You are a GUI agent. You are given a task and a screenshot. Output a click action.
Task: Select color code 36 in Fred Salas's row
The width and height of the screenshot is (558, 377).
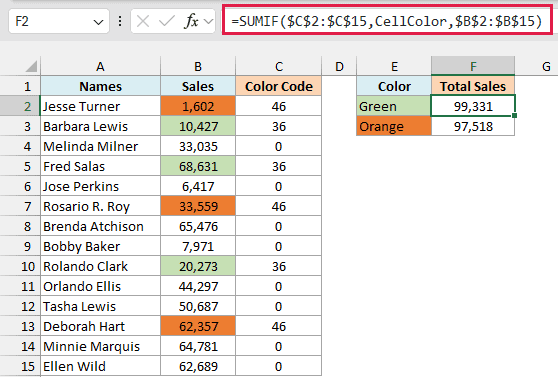click(279, 166)
